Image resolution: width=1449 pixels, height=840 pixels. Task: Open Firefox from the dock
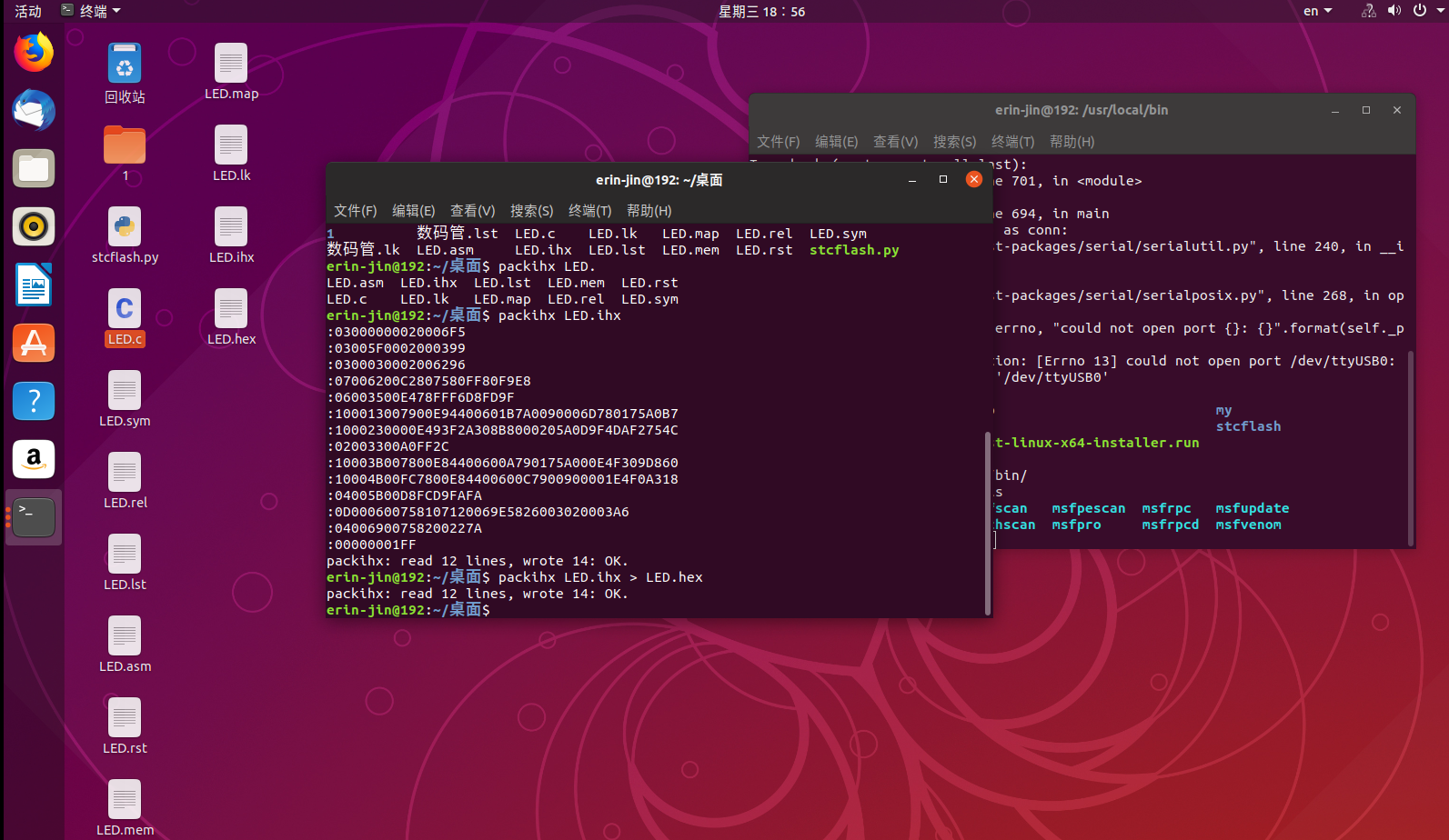(x=34, y=52)
